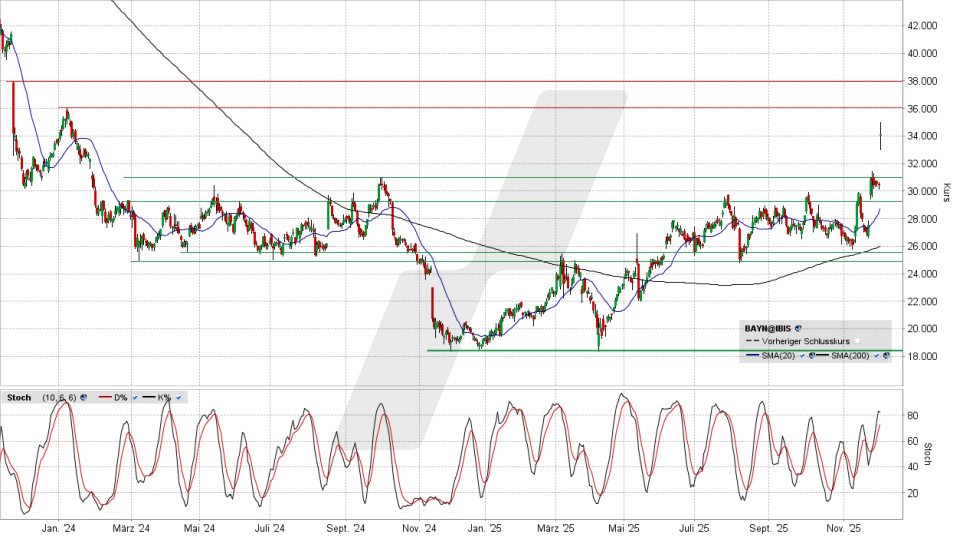Click the BAYN@IBIS legend title
The image size is (960, 540).
click(x=768, y=328)
